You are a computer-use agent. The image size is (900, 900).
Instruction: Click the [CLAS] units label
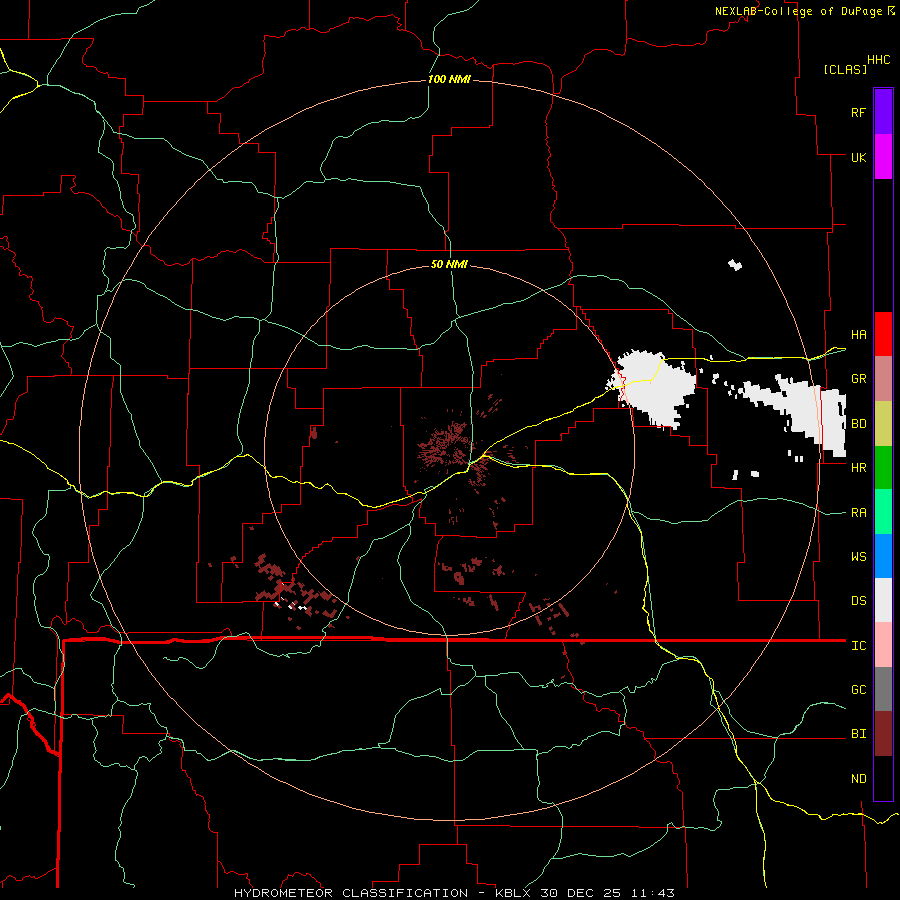[845, 69]
